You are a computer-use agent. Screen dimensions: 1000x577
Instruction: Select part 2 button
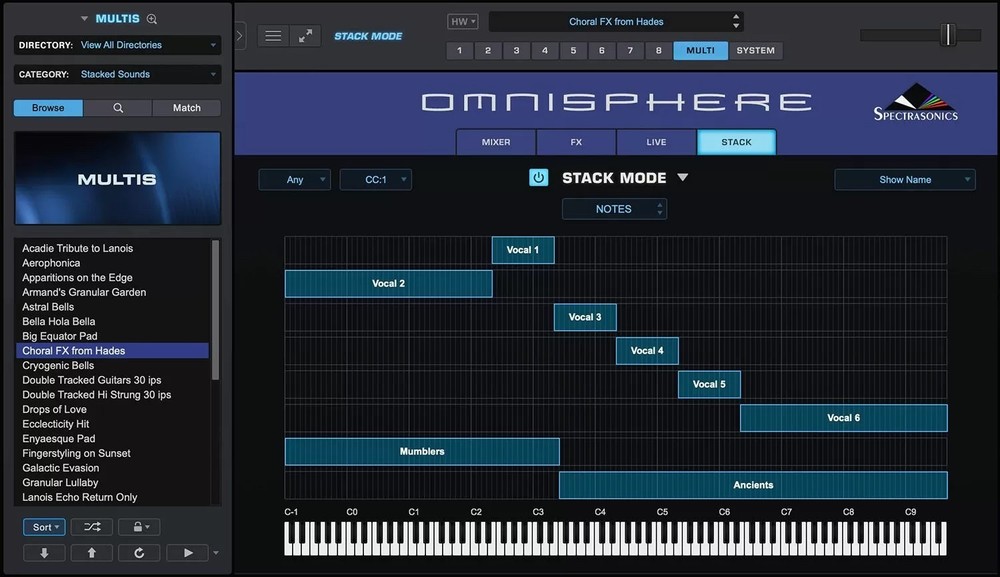488,50
